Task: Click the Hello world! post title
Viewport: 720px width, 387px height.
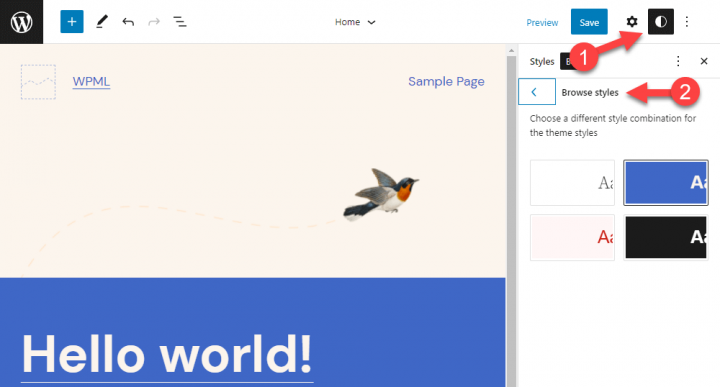Action: tap(167, 354)
